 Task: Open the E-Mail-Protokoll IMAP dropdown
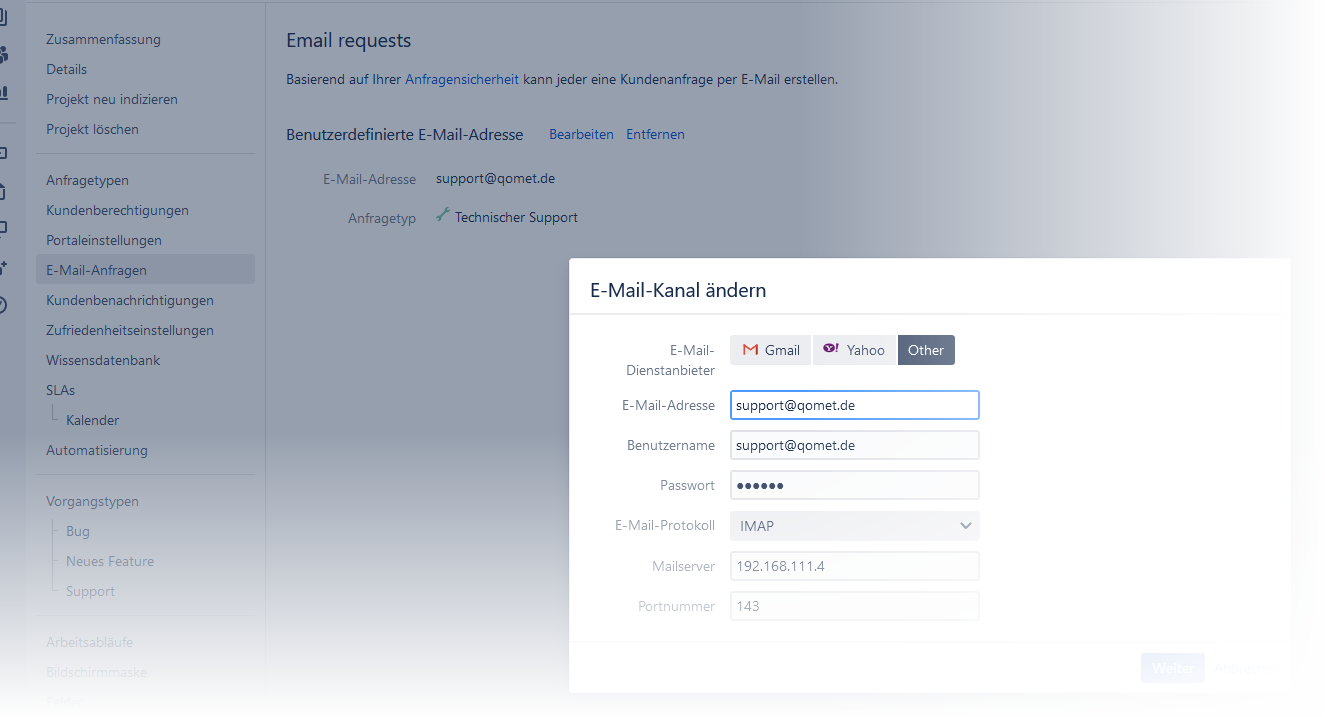(x=855, y=526)
